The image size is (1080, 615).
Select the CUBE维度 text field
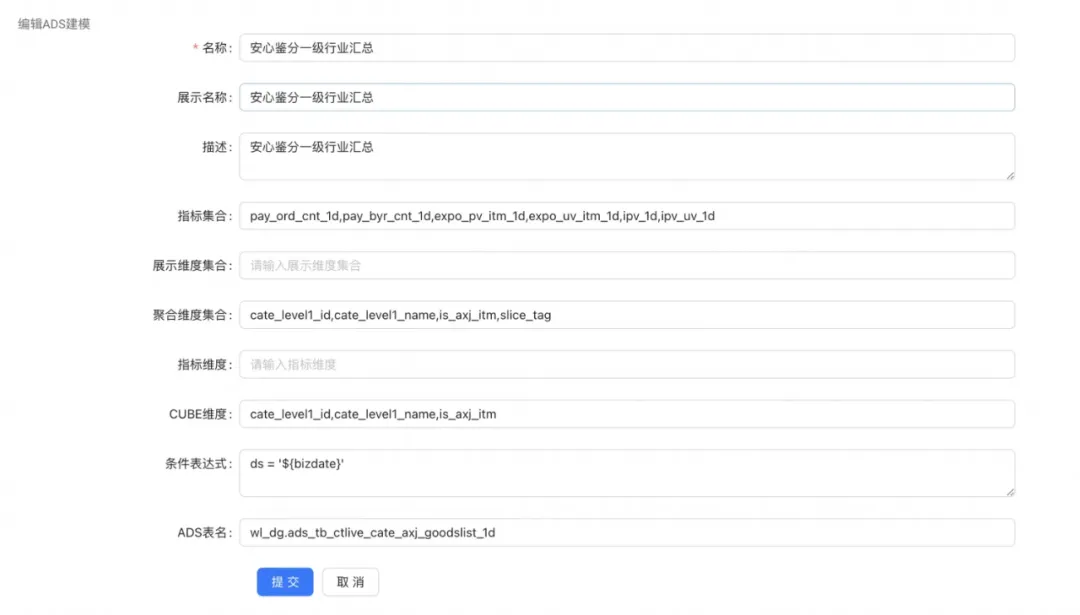pos(626,414)
